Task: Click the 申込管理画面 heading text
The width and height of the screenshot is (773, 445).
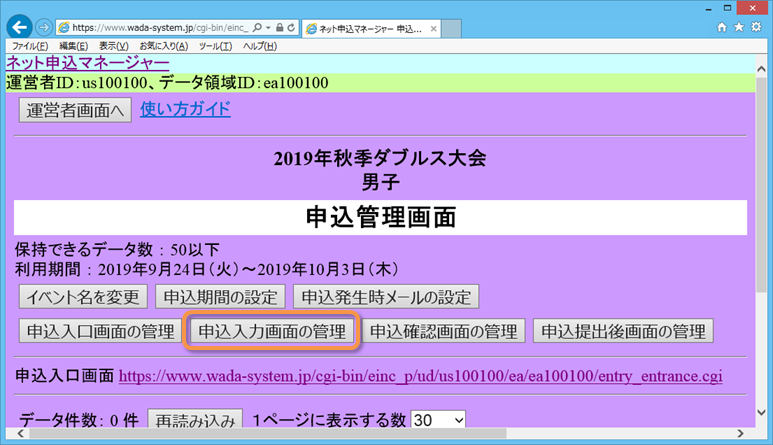Action: (x=381, y=217)
